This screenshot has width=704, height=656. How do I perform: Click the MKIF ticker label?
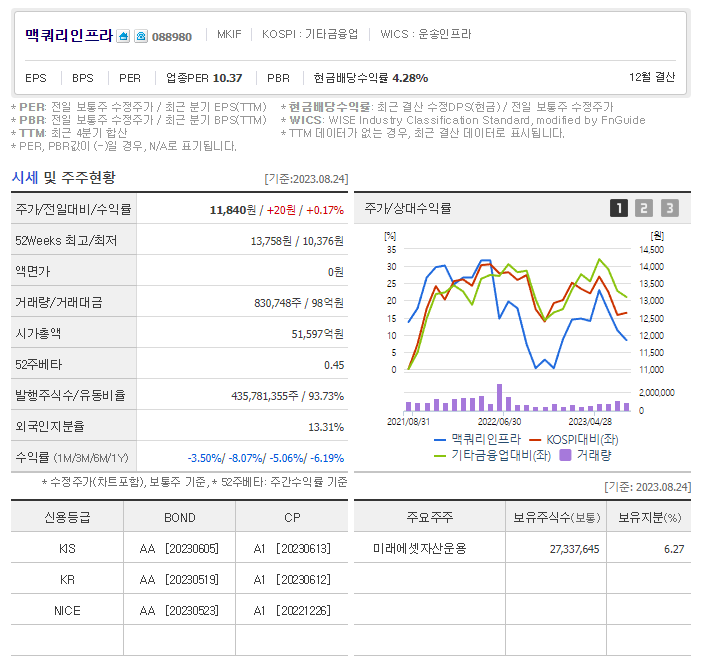(229, 34)
